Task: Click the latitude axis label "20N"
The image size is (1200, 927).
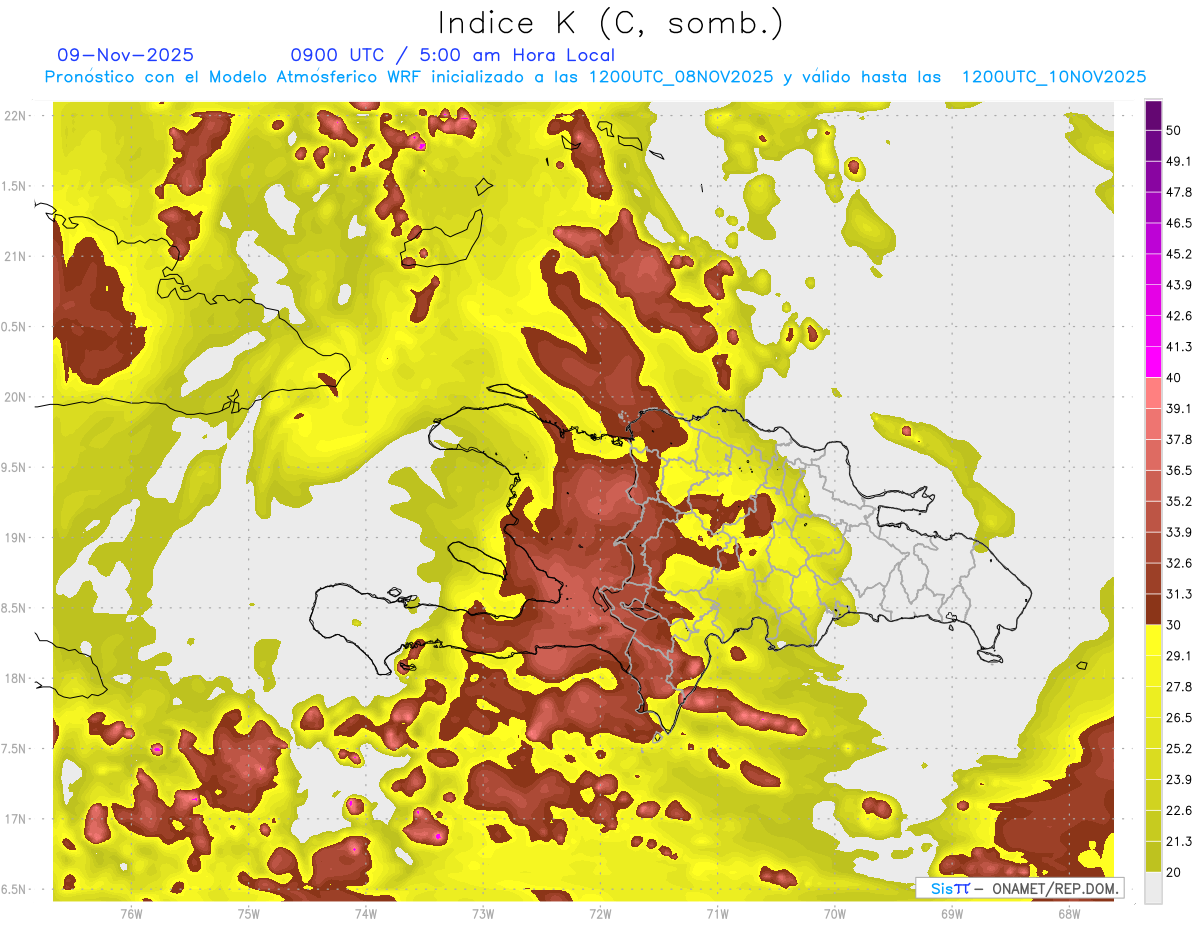Action: tap(15, 397)
